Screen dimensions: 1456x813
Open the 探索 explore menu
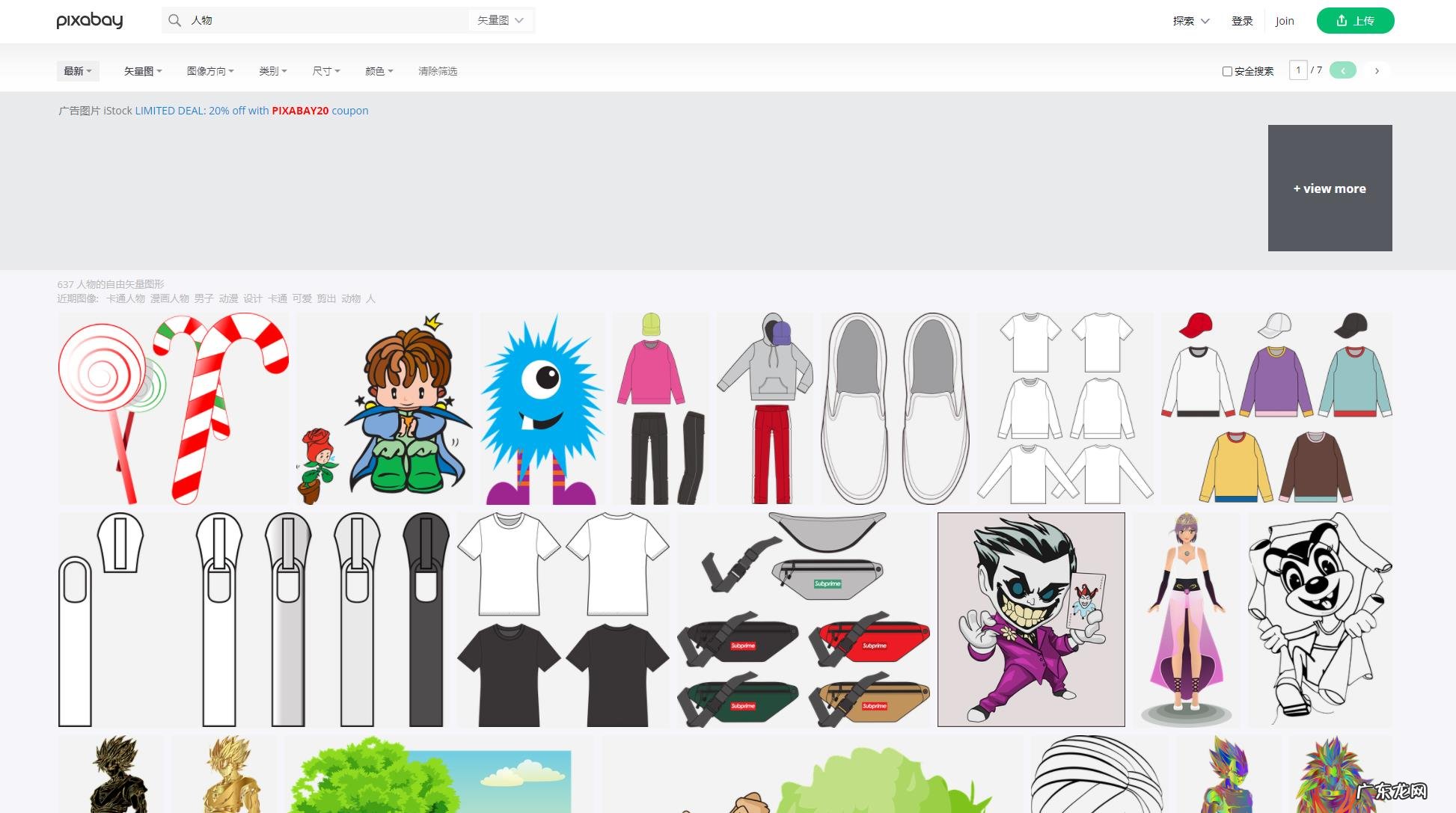1190,21
